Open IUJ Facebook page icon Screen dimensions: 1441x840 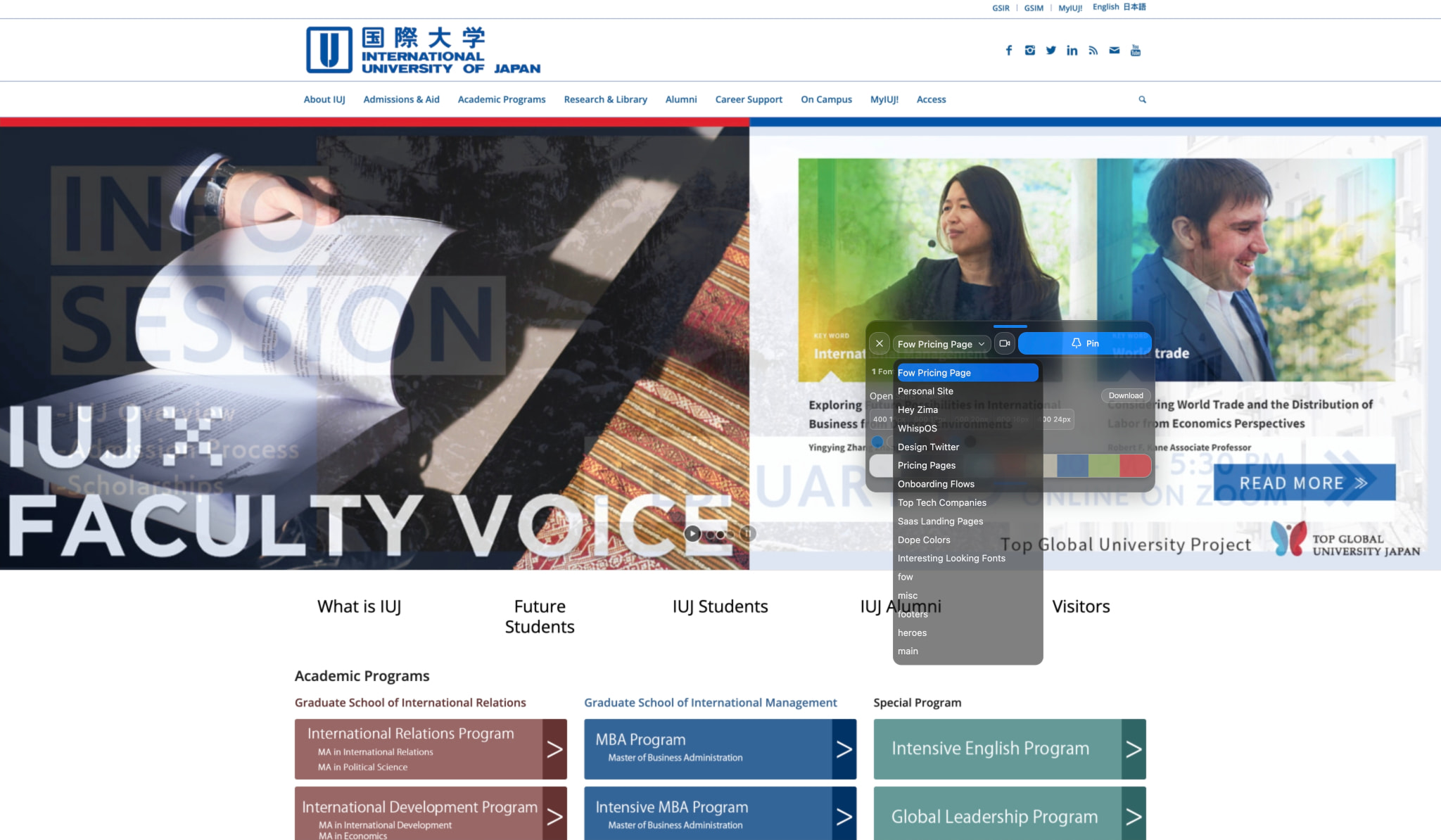coord(1009,50)
